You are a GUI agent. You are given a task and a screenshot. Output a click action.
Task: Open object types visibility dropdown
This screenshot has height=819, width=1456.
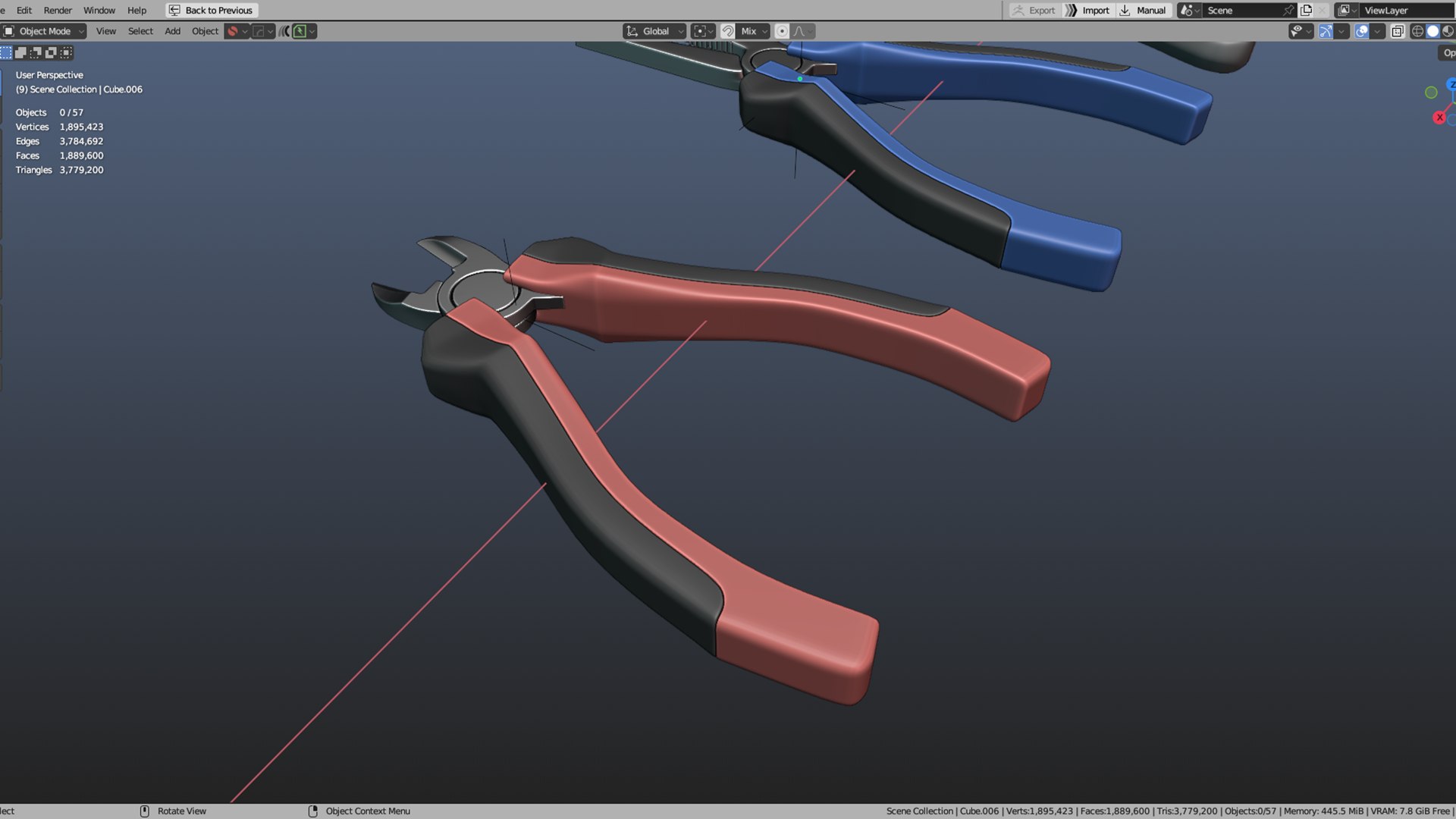1301,31
